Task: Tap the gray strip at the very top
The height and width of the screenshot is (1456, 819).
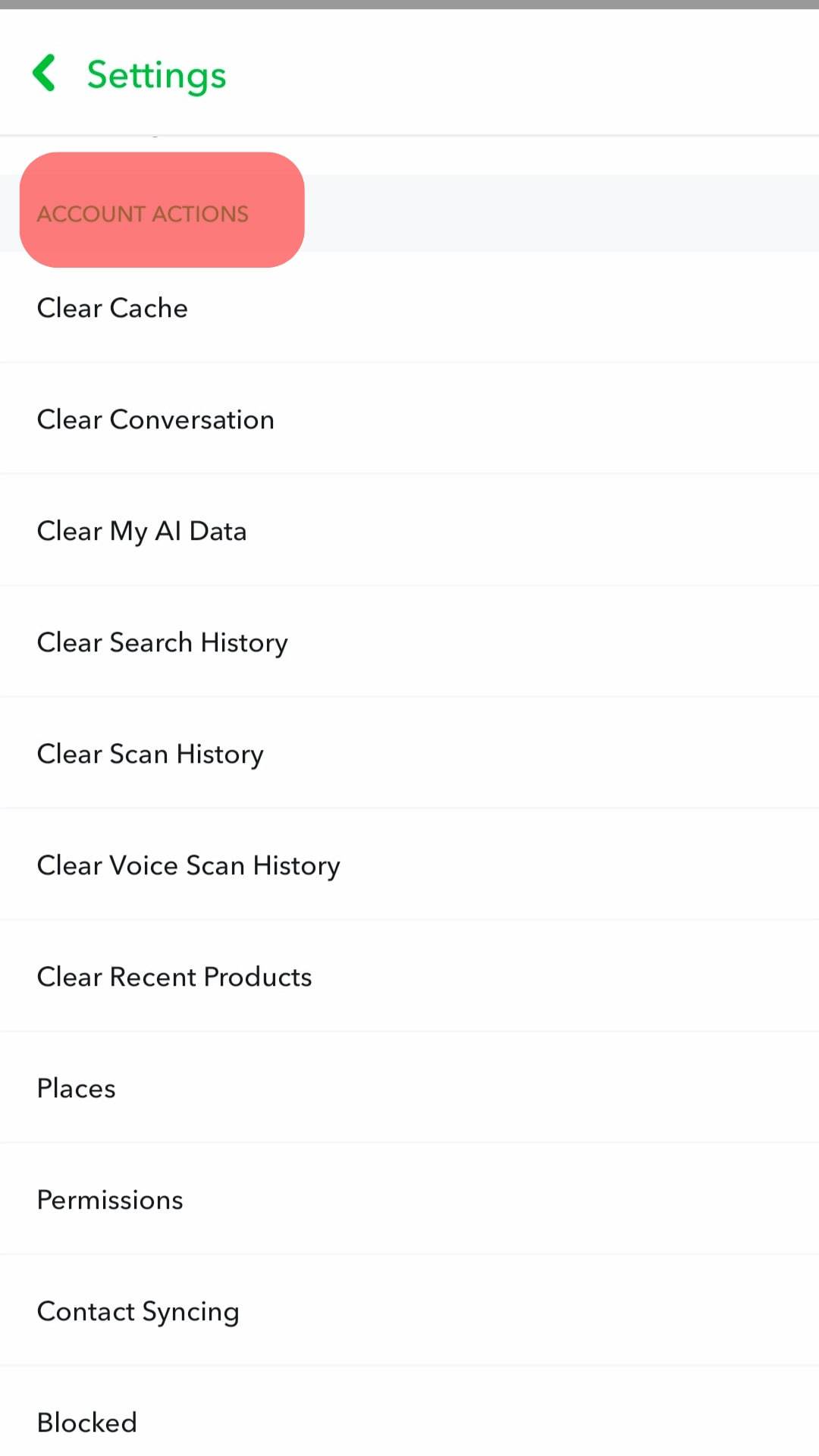Action: coord(409,5)
